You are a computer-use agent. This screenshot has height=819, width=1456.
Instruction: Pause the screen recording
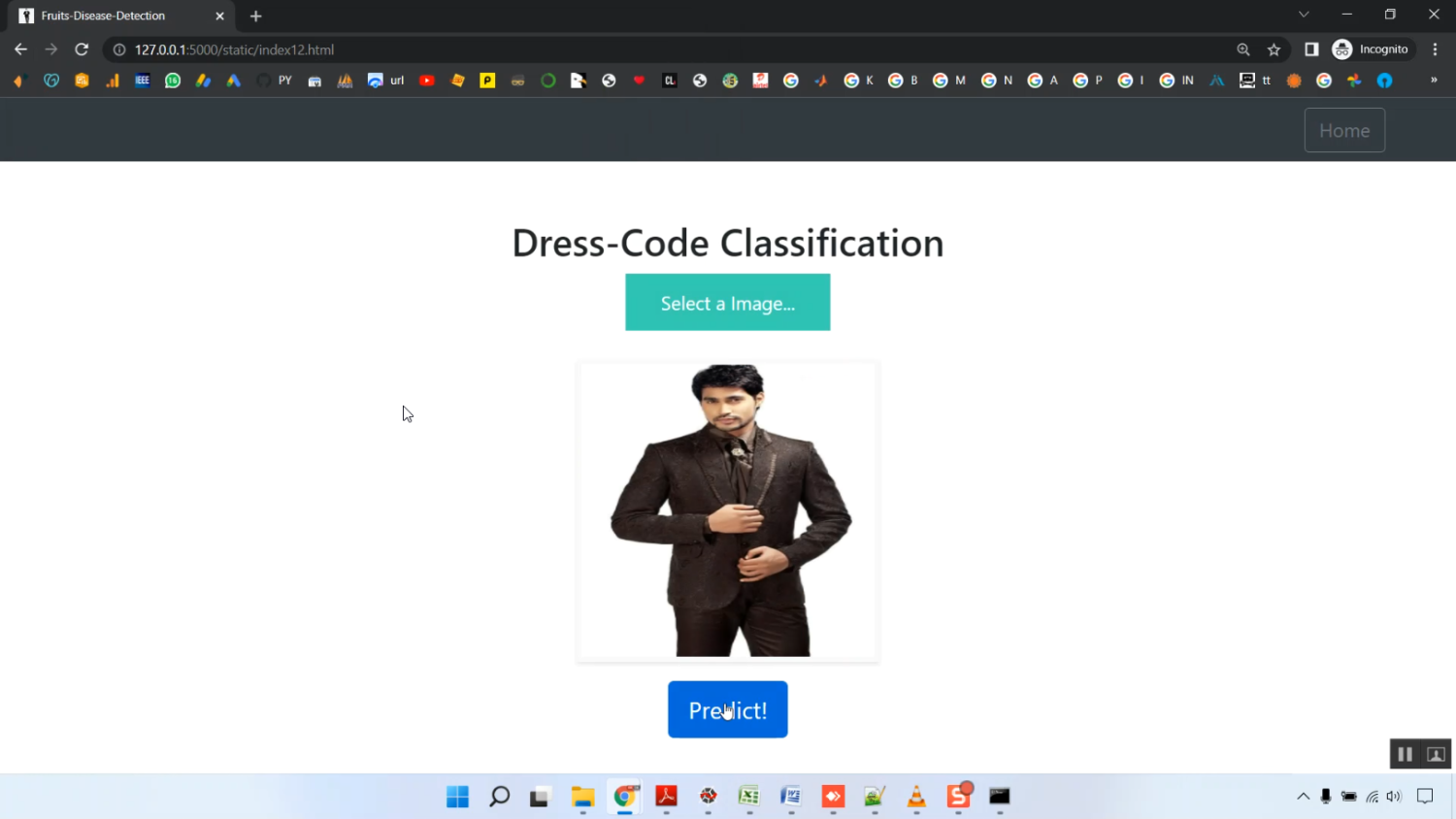(1405, 754)
